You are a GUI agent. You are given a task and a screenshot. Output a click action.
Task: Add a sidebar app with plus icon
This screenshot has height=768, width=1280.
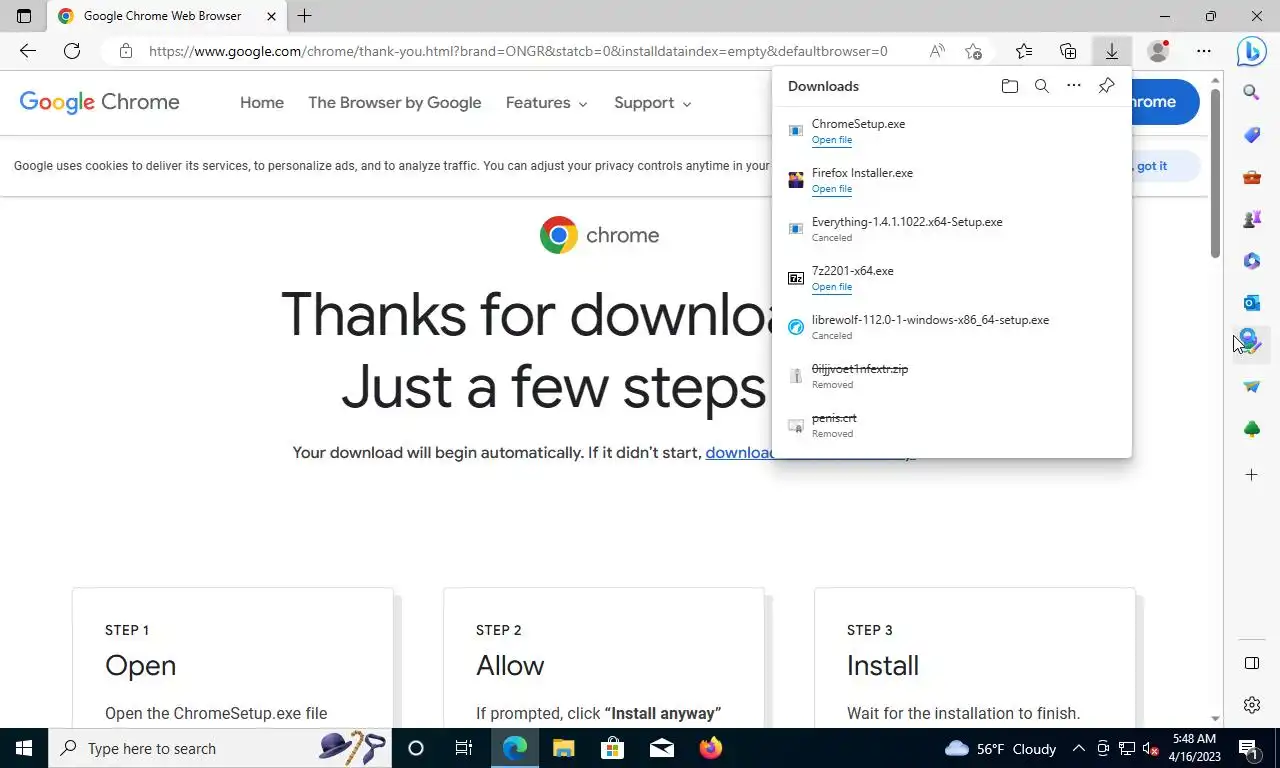(x=1252, y=475)
